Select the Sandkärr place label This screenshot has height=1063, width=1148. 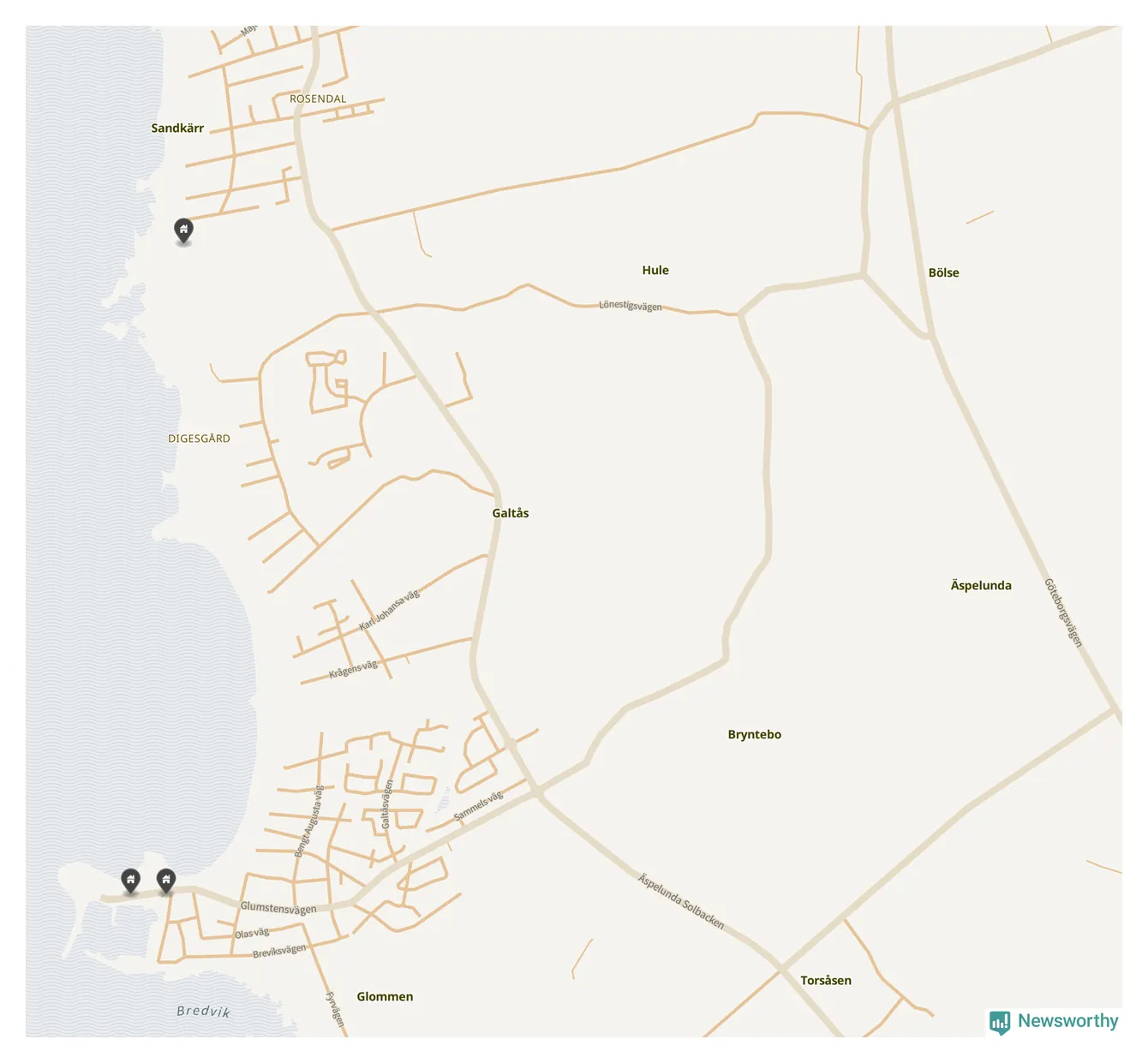[x=177, y=128]
